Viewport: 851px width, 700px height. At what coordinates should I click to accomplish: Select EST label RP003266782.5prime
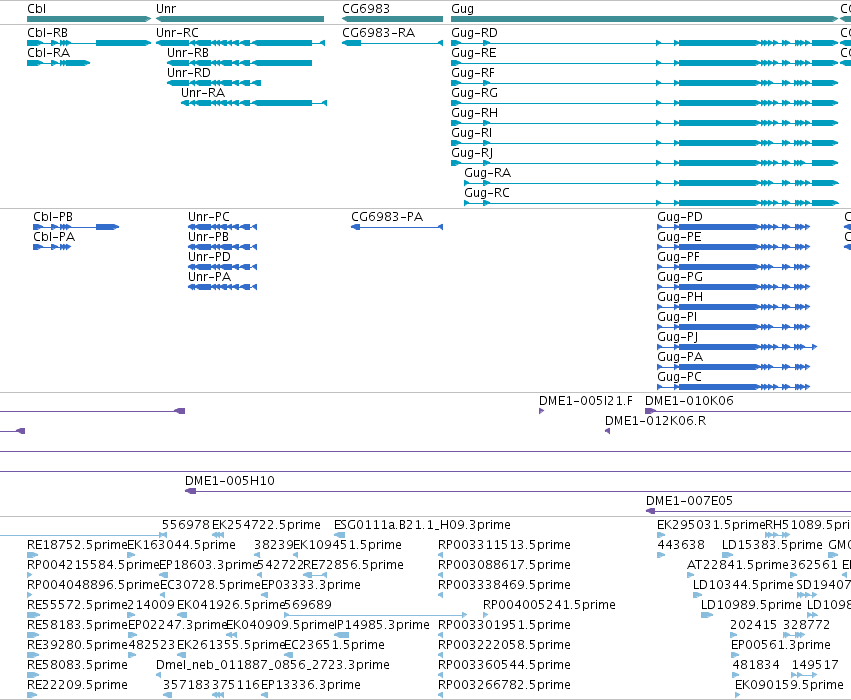click(504, 685)
